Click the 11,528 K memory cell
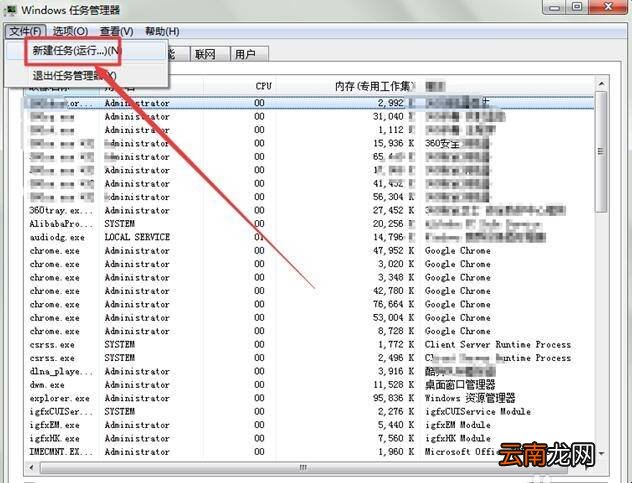The width and height of the screenshot is (632, 483). [393, 385]
